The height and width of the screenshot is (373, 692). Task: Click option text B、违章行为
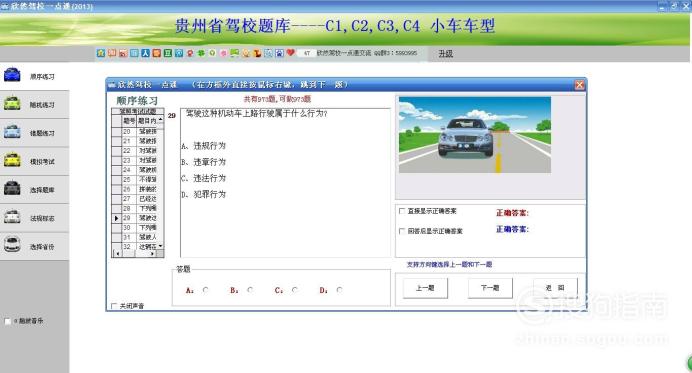203,162
